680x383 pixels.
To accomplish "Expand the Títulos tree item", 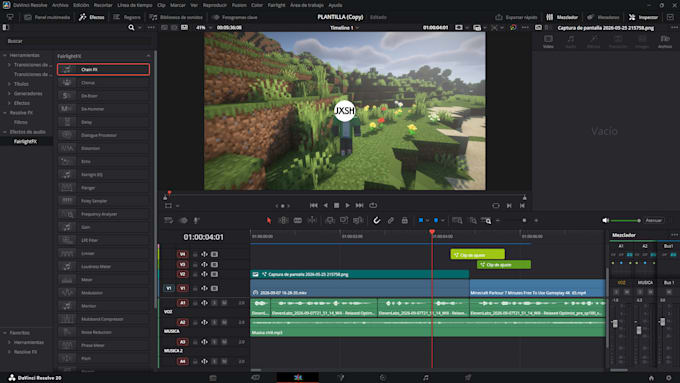I will (9, 84).
